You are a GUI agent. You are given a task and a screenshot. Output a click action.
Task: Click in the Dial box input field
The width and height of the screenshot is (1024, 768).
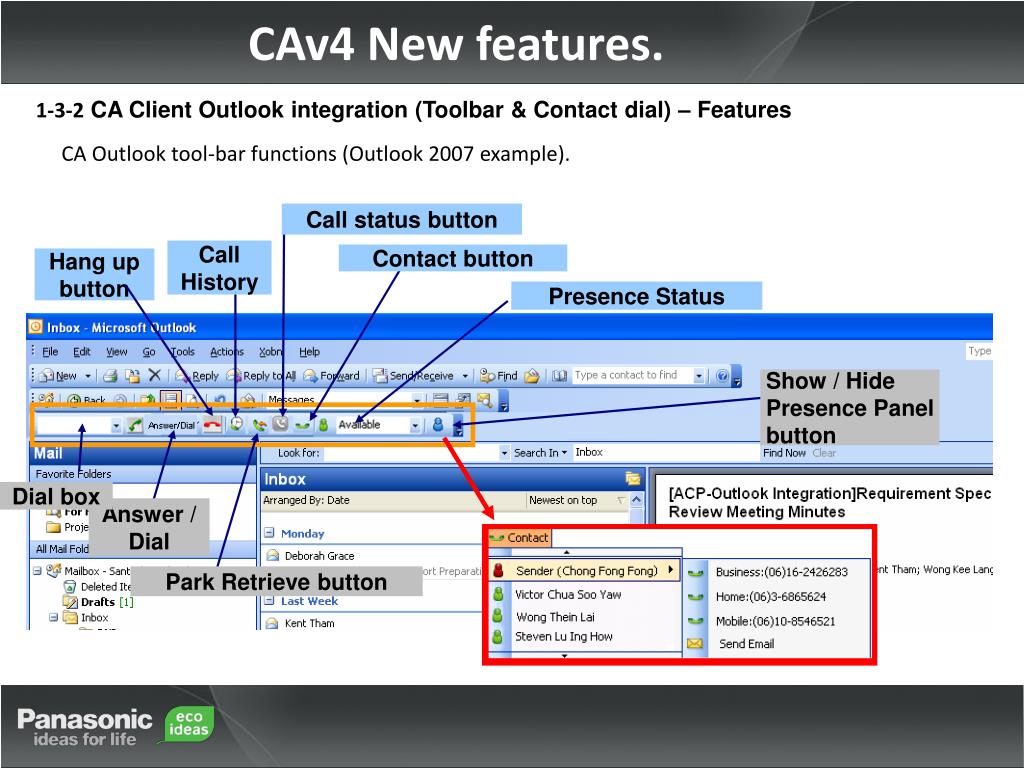tap(73, 426)
